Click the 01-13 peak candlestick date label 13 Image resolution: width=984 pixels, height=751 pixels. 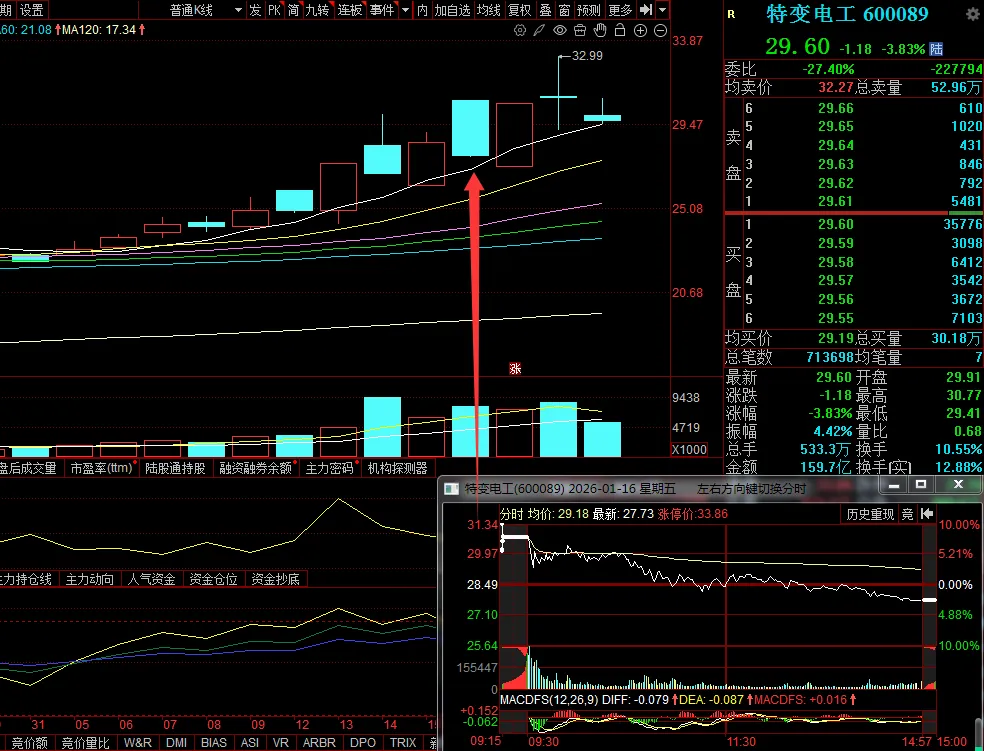click(x=346, y=724)
